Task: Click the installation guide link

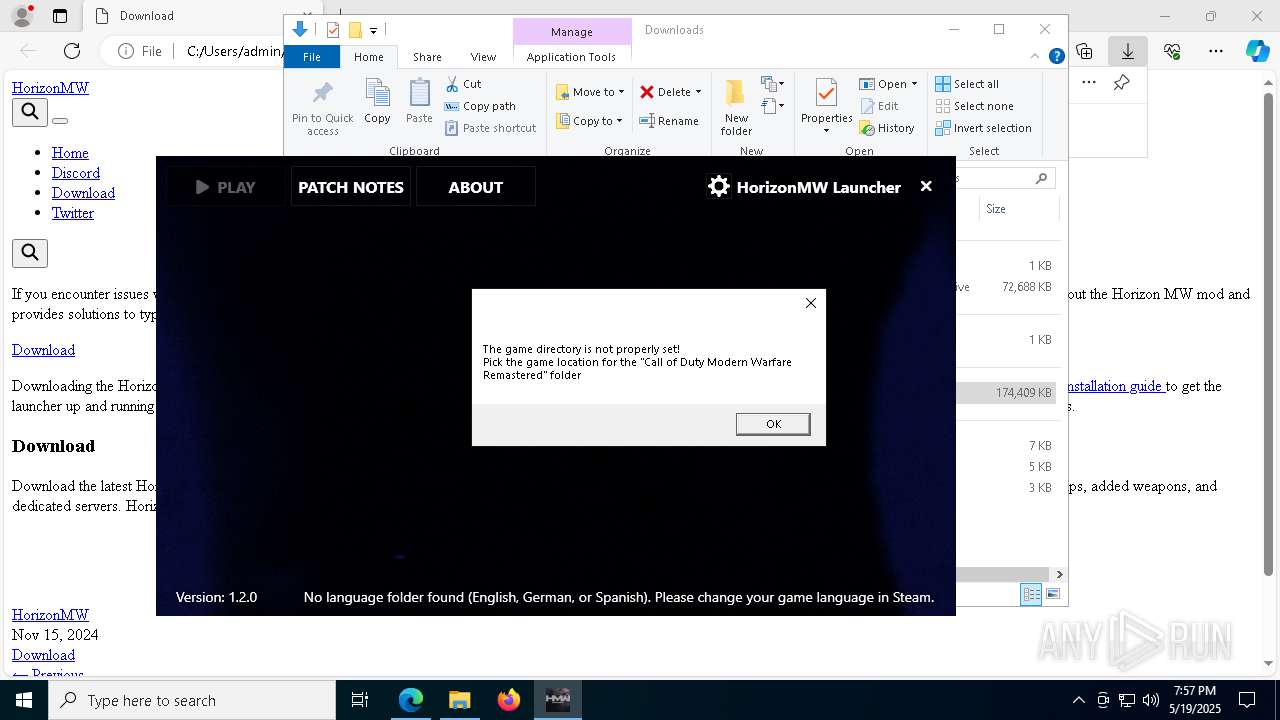Action: 1115,386
